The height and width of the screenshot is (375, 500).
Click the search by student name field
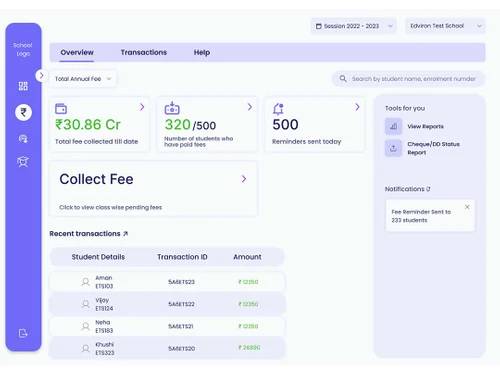tap(408, 79)
